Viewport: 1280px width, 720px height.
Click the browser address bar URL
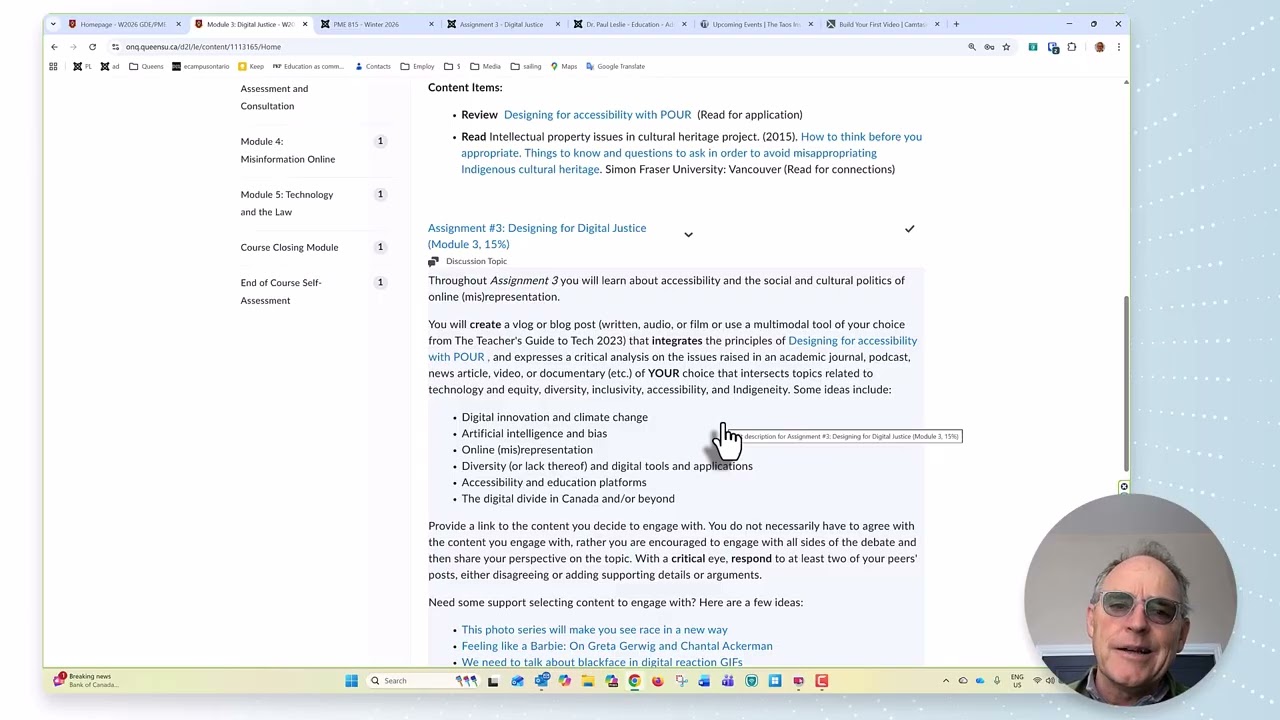203,47
